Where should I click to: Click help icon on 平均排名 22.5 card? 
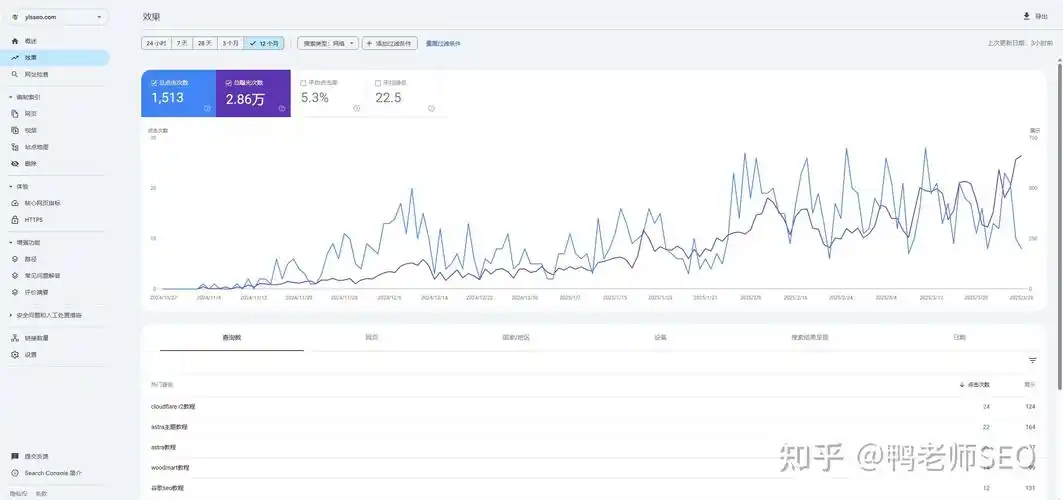431,108
